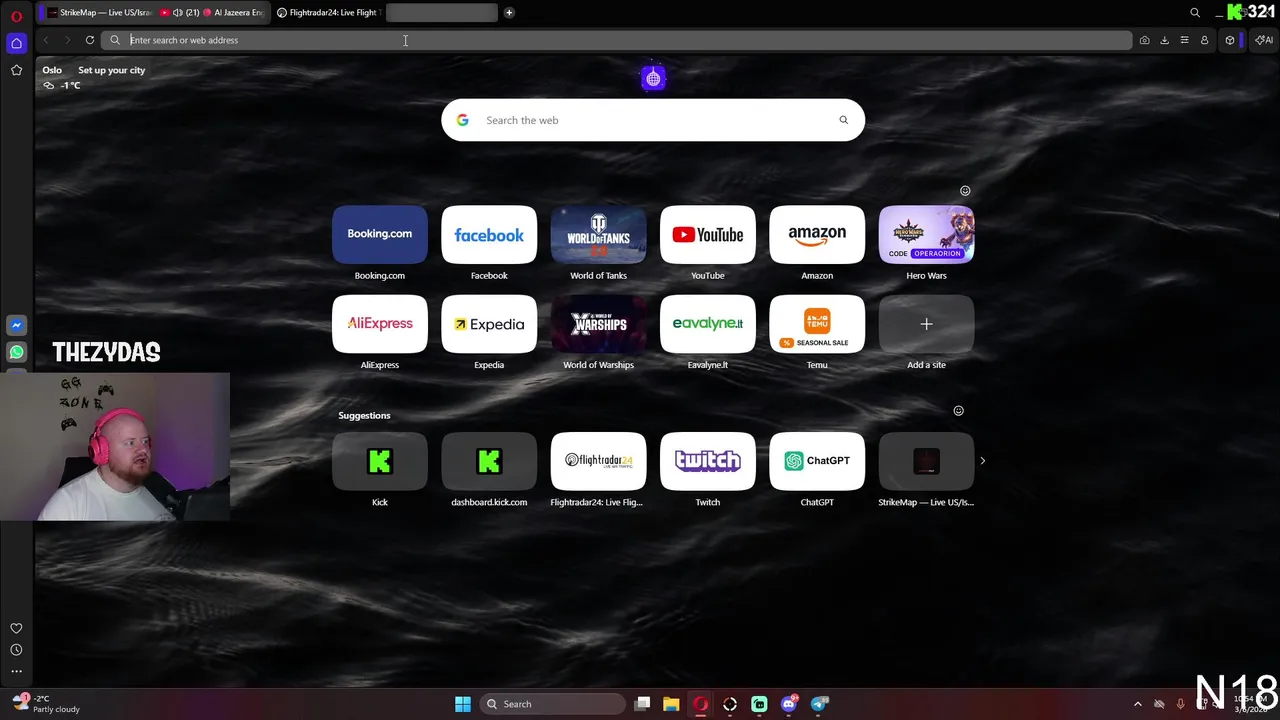
Task: Open the taskbar weather widget
Action: 48,704
